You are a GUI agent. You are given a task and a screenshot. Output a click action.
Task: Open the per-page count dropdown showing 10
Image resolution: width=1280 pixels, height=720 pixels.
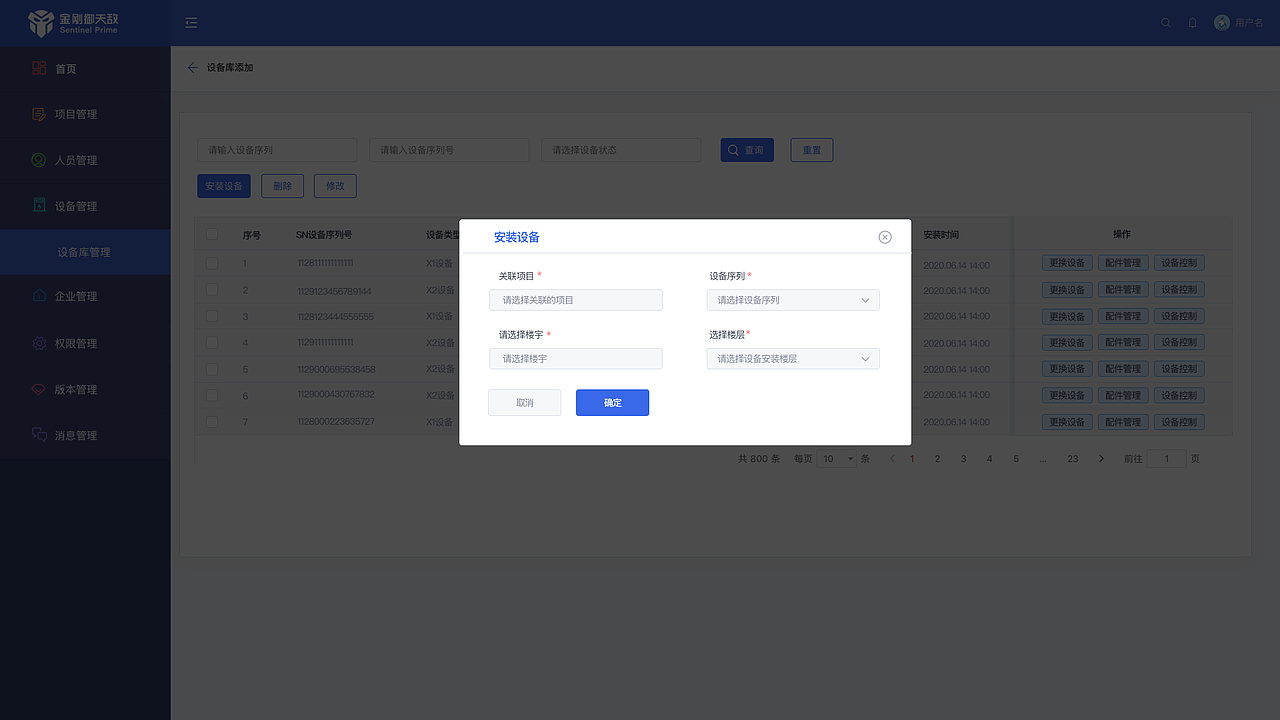pos(837,459)
